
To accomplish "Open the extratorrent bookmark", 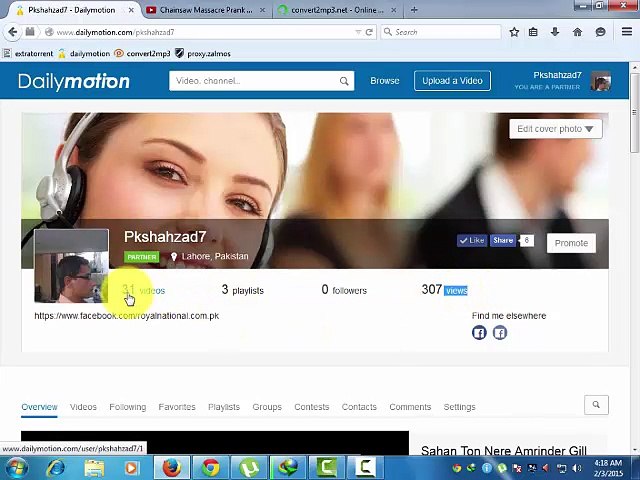I will pos(29,53).
